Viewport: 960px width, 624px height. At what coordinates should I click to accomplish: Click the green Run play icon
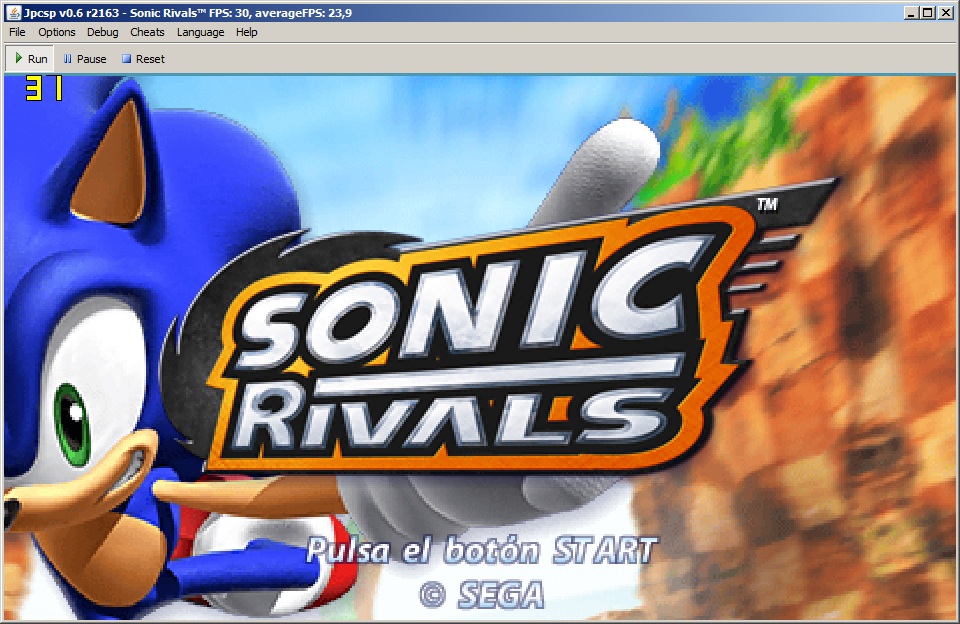point(19,58)
